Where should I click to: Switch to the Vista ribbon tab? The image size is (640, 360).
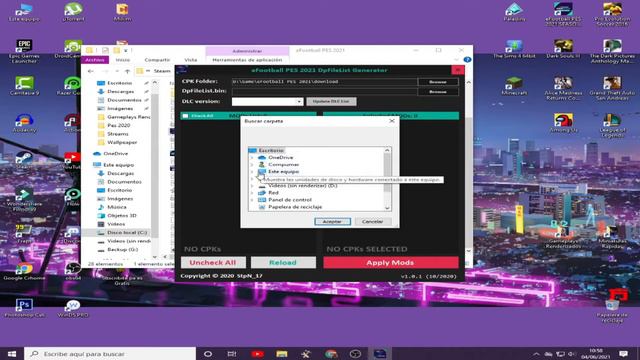(x=191, y=60)
